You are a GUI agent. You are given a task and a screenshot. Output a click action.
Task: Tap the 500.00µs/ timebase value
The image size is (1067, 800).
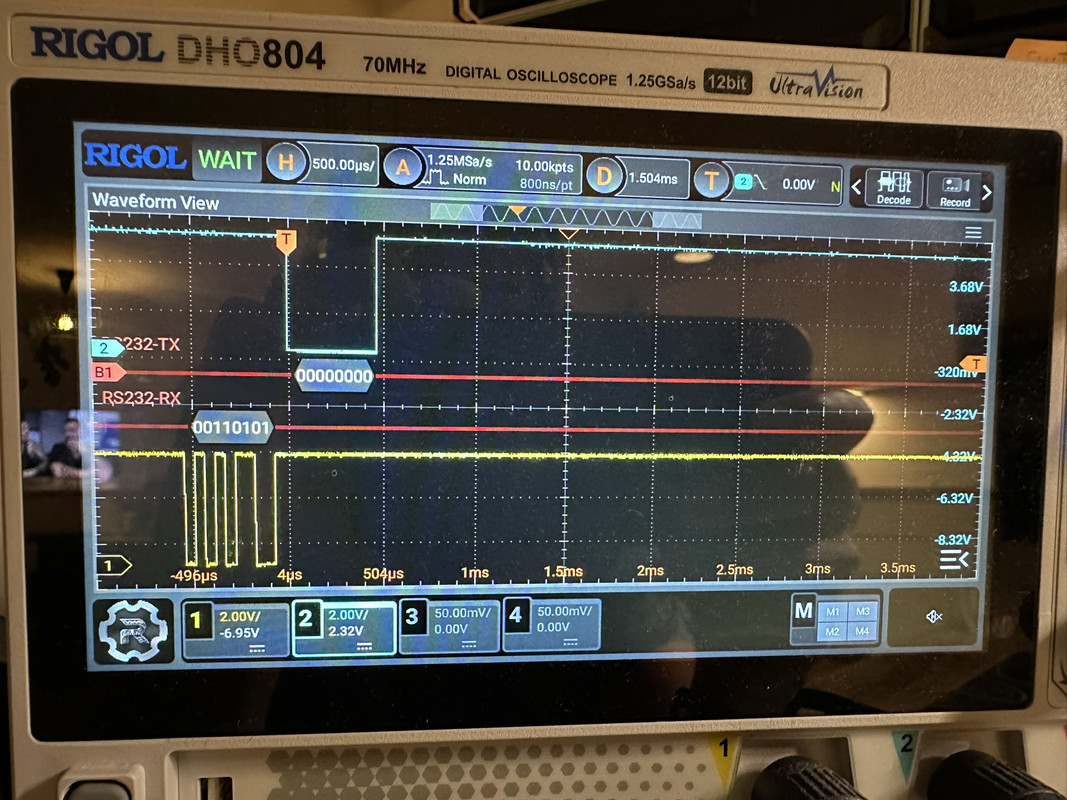pyautogui.click(x=344, y=164)
